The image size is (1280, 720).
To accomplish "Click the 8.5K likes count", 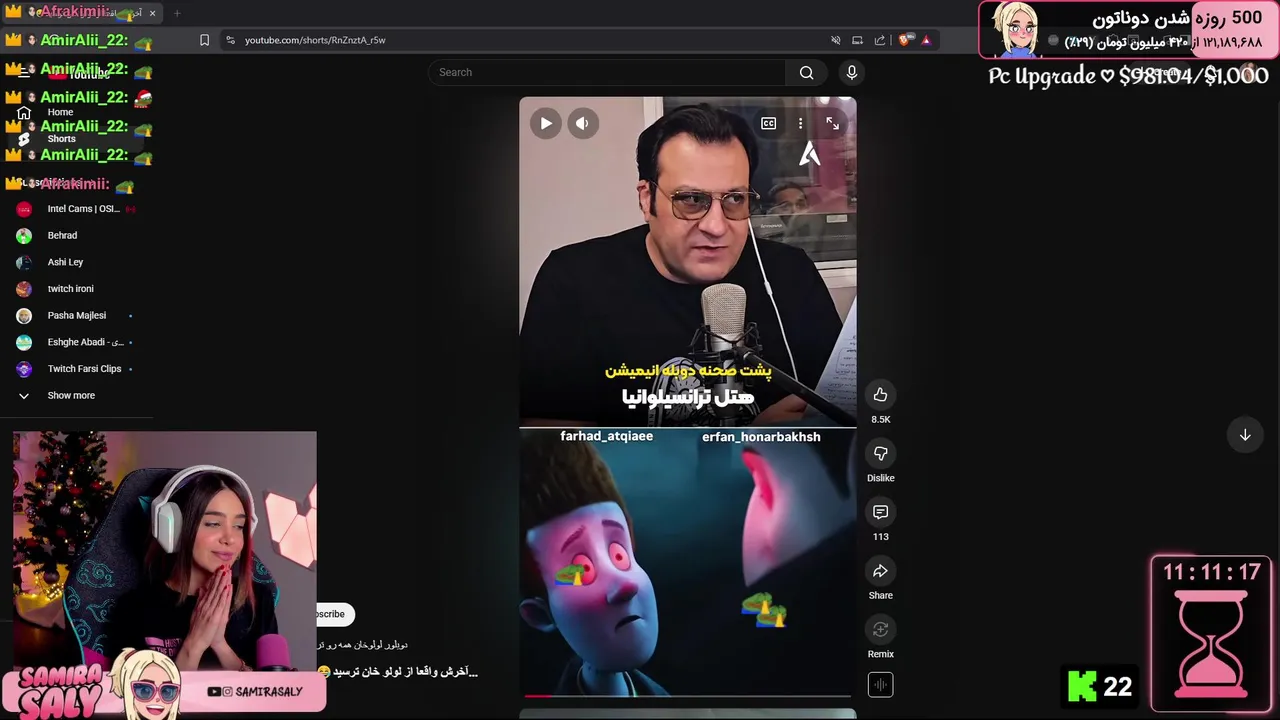I will click(880, 419).
